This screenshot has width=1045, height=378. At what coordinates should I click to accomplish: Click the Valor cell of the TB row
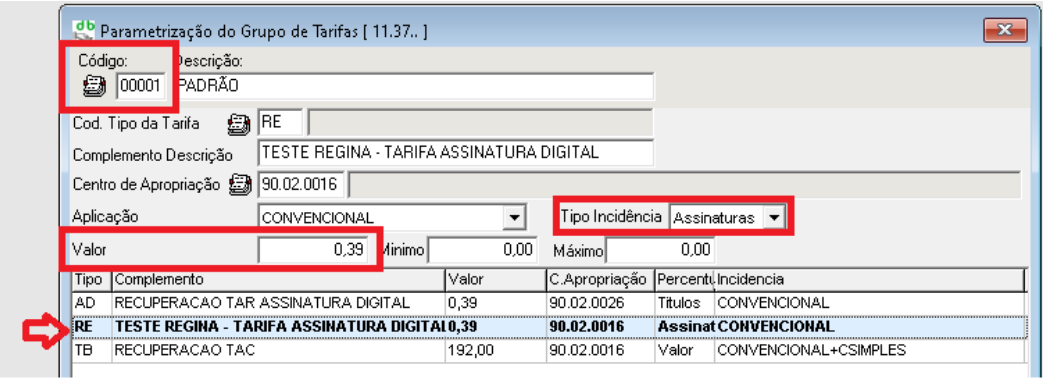click(x=495, y=351)
